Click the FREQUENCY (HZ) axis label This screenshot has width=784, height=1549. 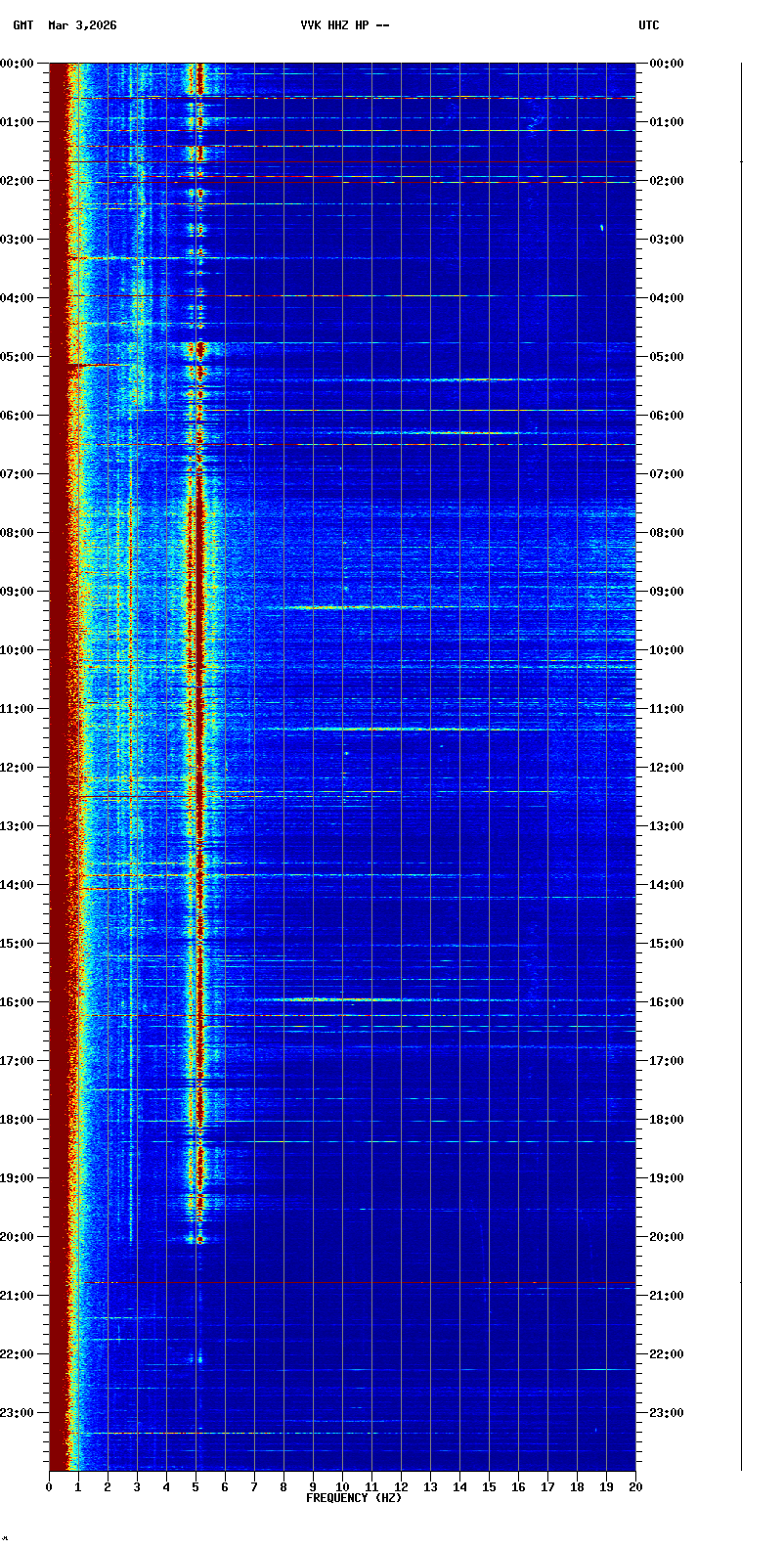[354, 1498]
